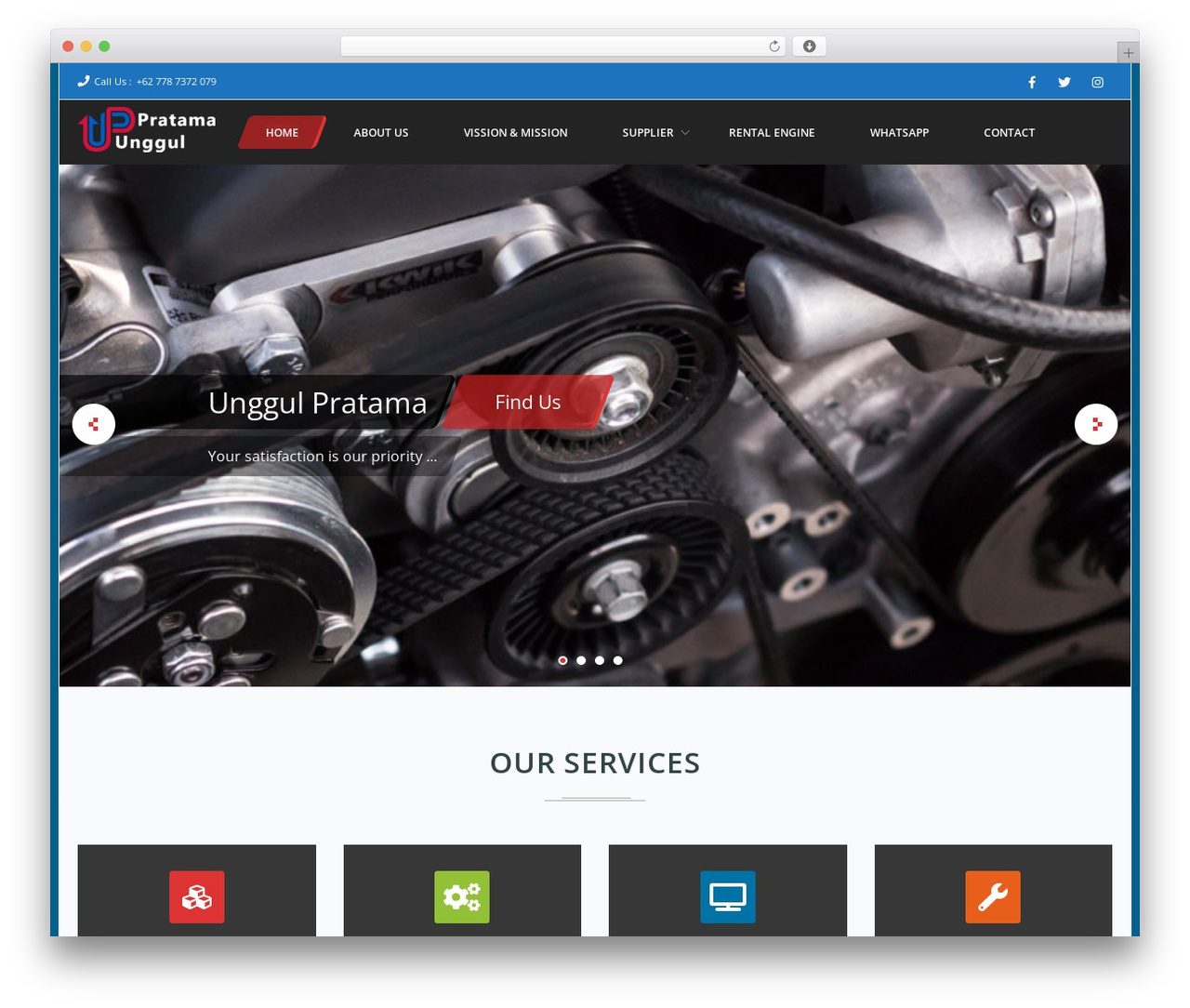Open Vission & Mission menu item
This screenshot has width=1190, height=1008.
coord(516,132)
